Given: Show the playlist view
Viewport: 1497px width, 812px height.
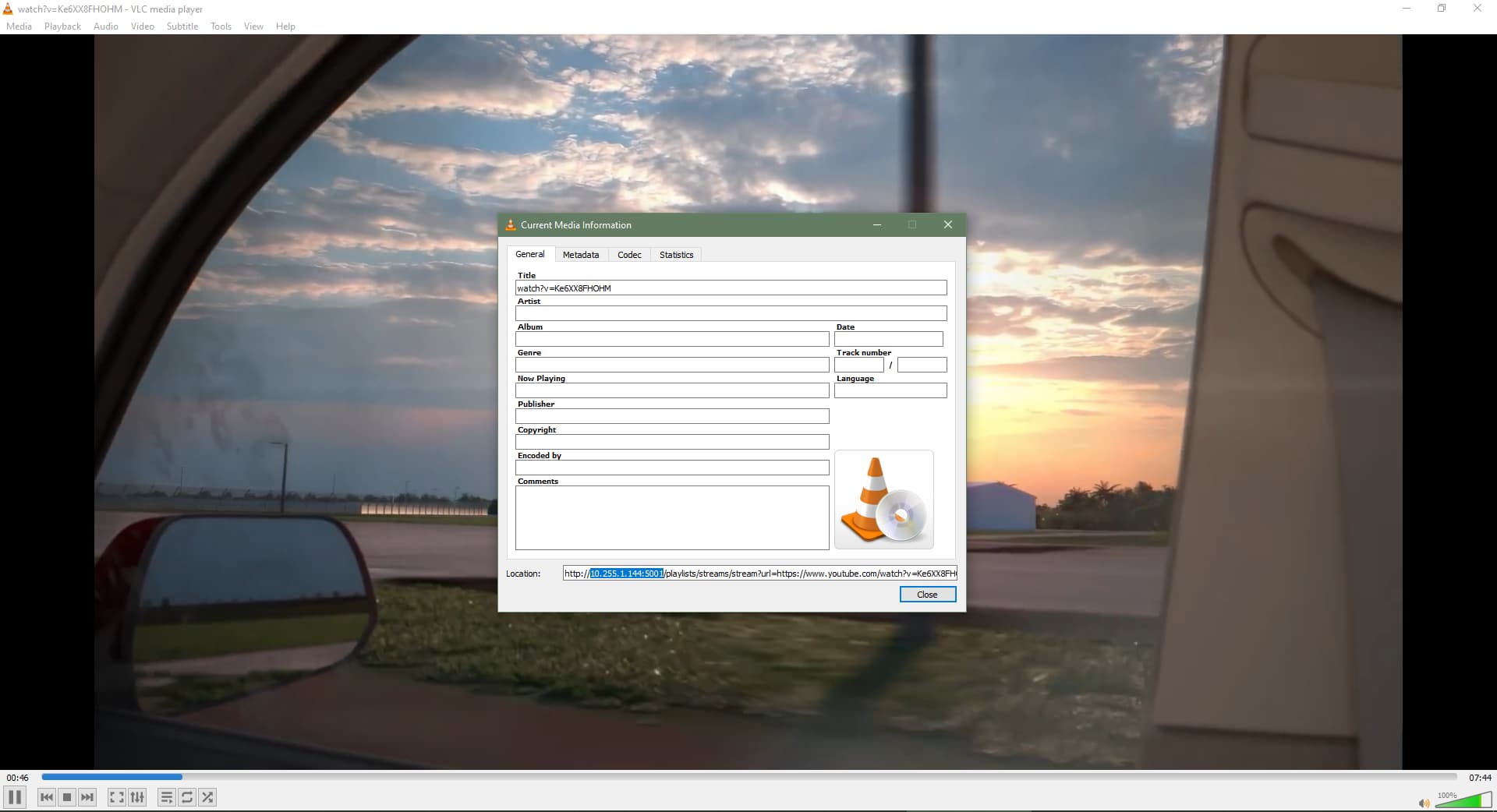Looking at the screenshot, I should [166, 797].
